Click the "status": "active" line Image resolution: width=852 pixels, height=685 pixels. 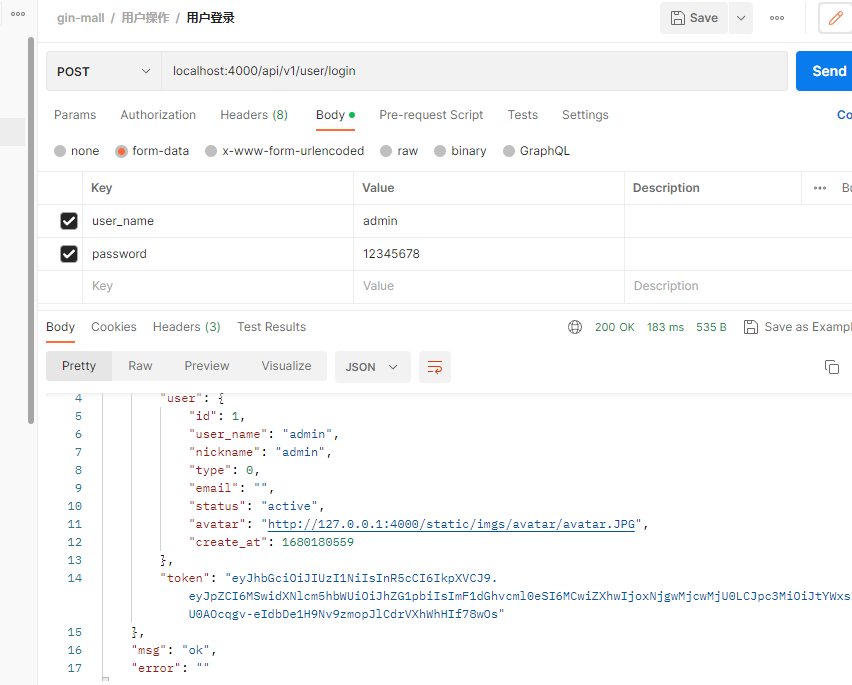tap(256, 506)
